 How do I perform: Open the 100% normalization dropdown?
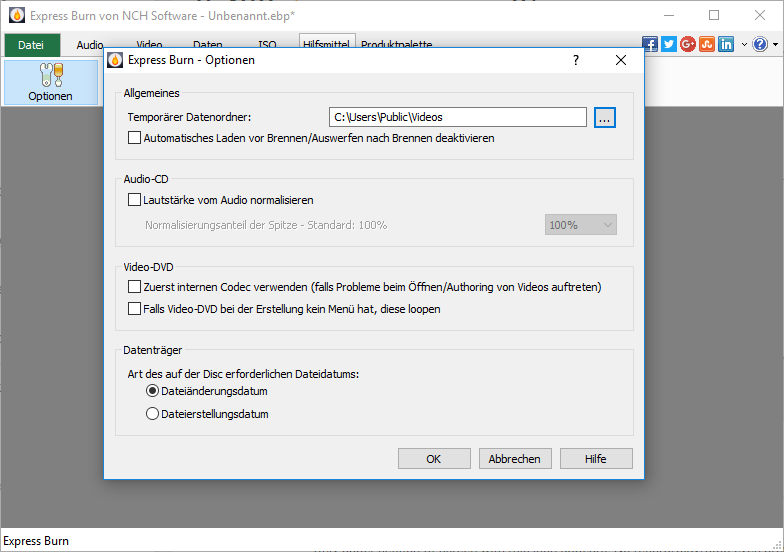coord(580,224)
